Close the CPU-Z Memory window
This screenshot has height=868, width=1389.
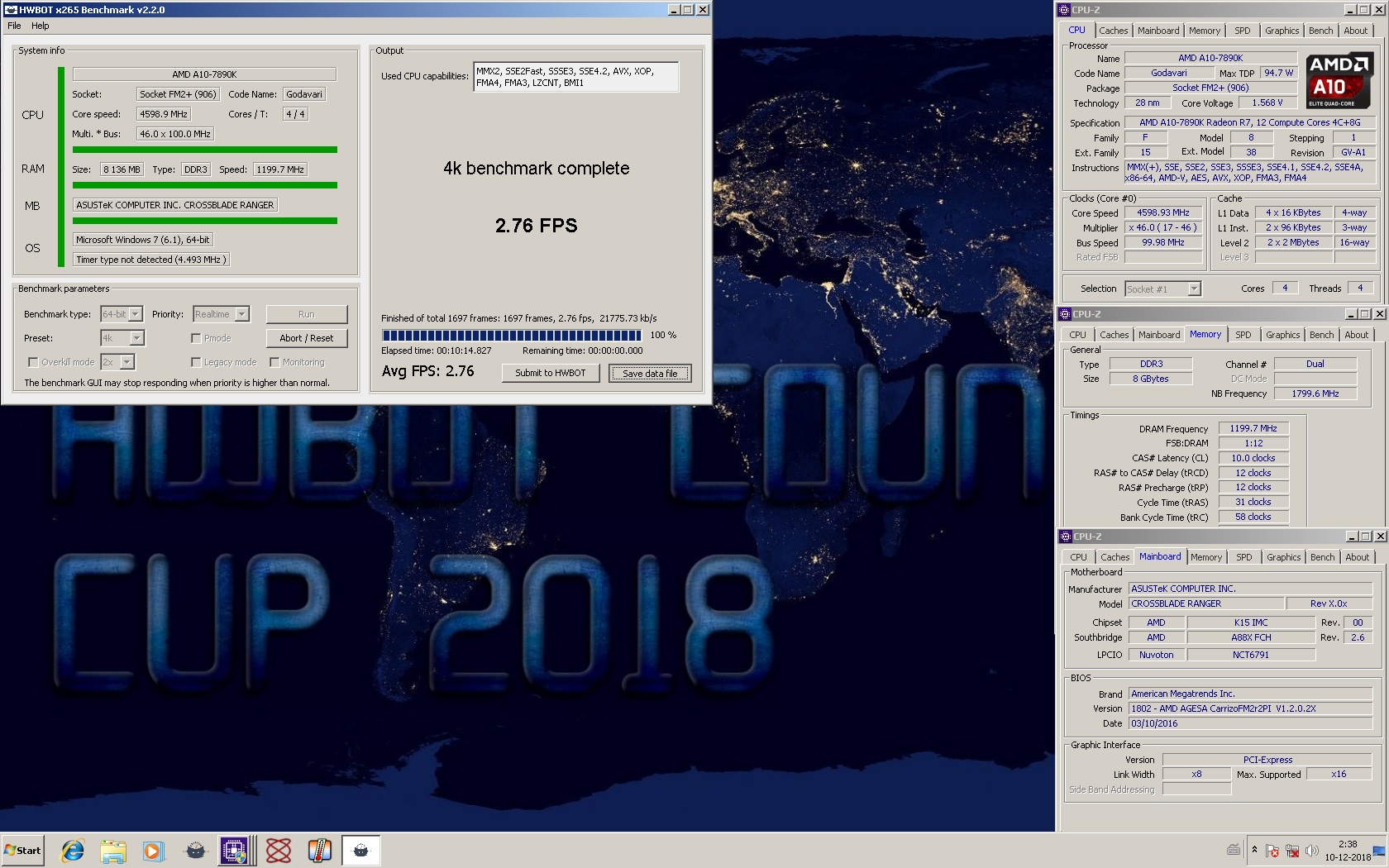1379,314
